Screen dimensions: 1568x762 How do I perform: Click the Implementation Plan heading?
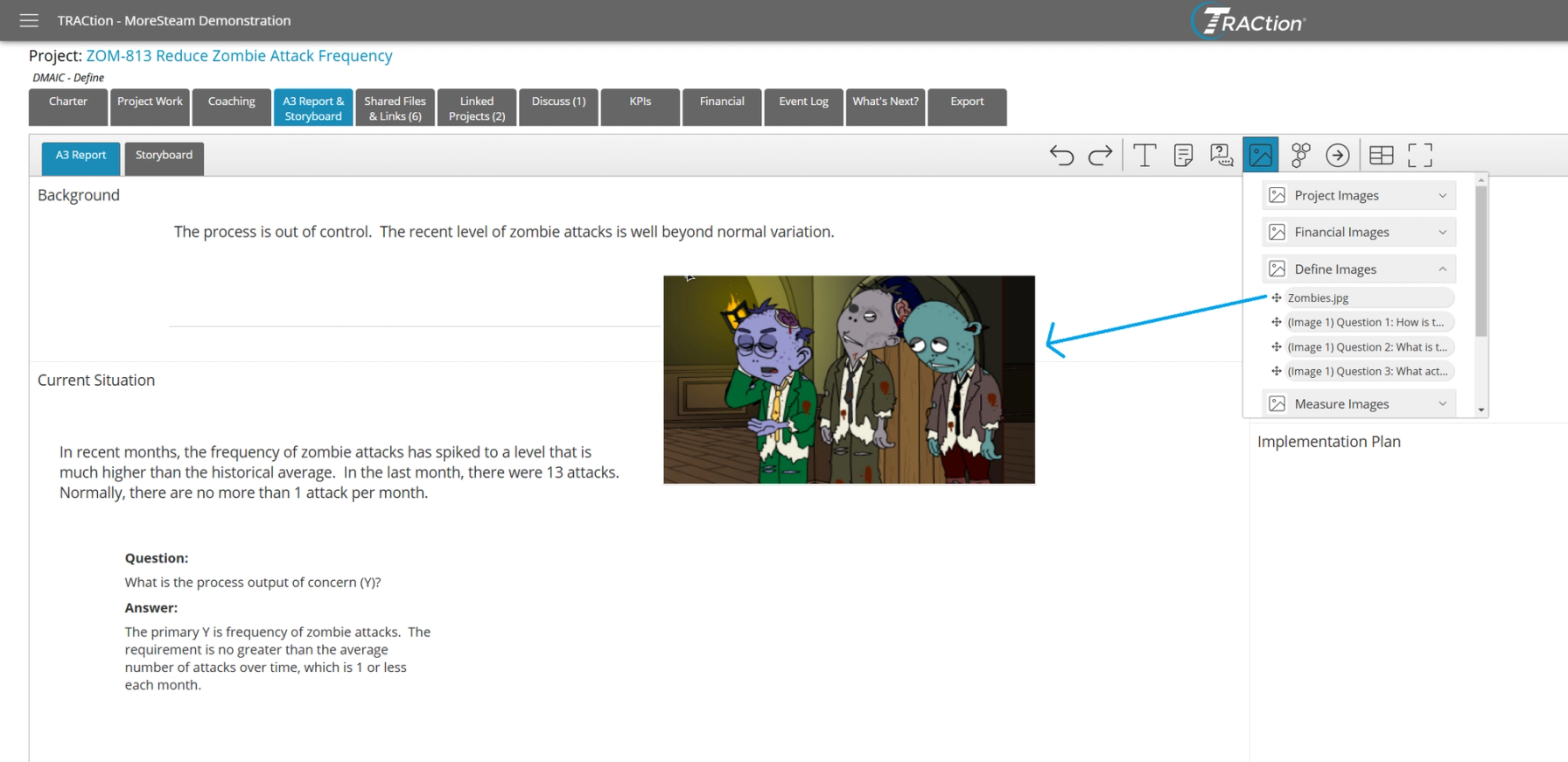click(1329, 442)
